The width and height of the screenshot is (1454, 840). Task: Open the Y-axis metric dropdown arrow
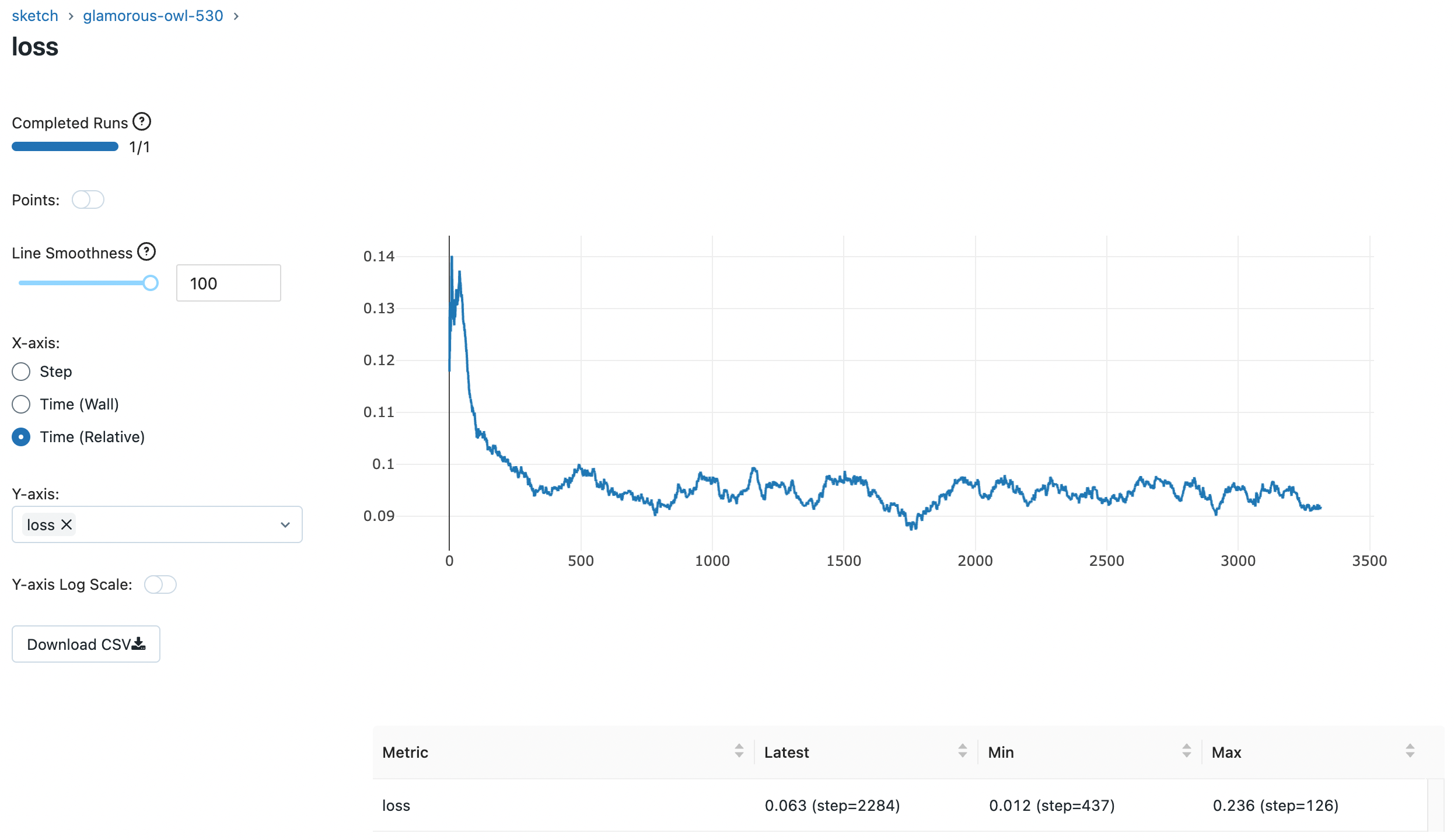tap(285, 524)
